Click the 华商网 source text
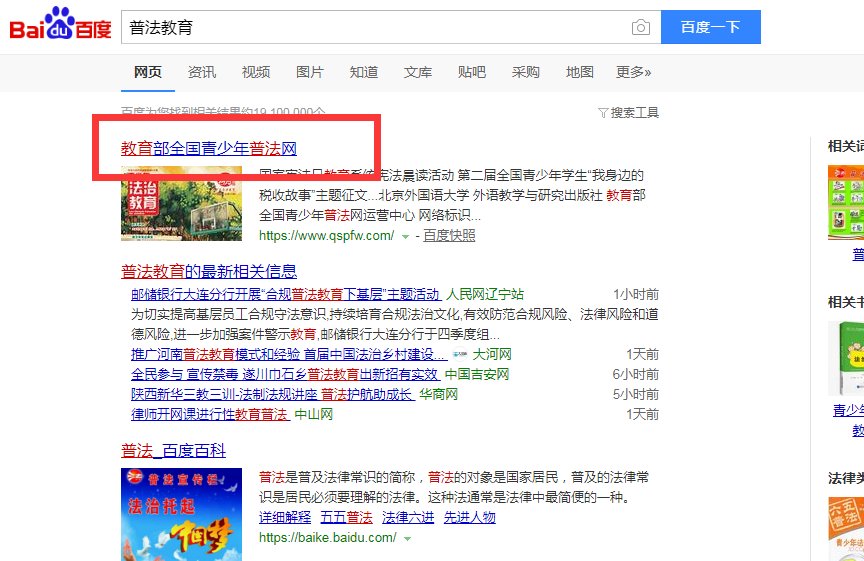The width and height of the screenshot is (864, 561). (x=439, y=395)
